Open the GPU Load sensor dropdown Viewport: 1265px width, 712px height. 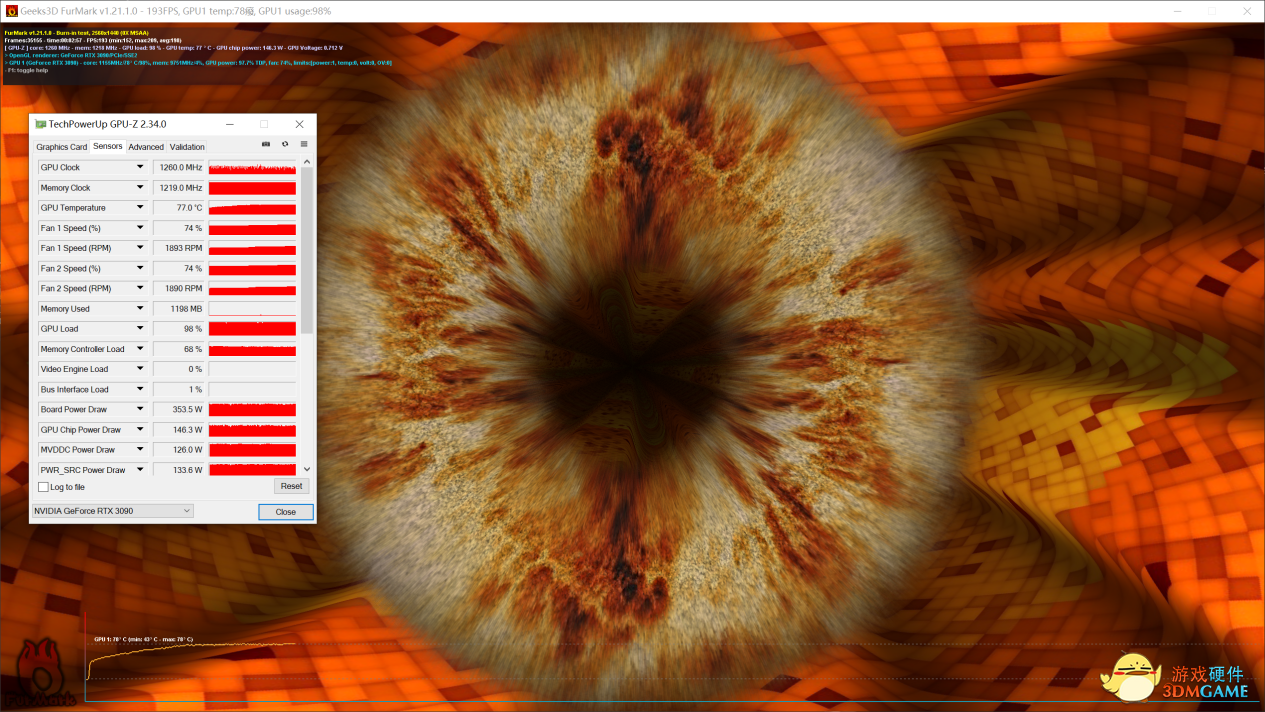[140, 329]
